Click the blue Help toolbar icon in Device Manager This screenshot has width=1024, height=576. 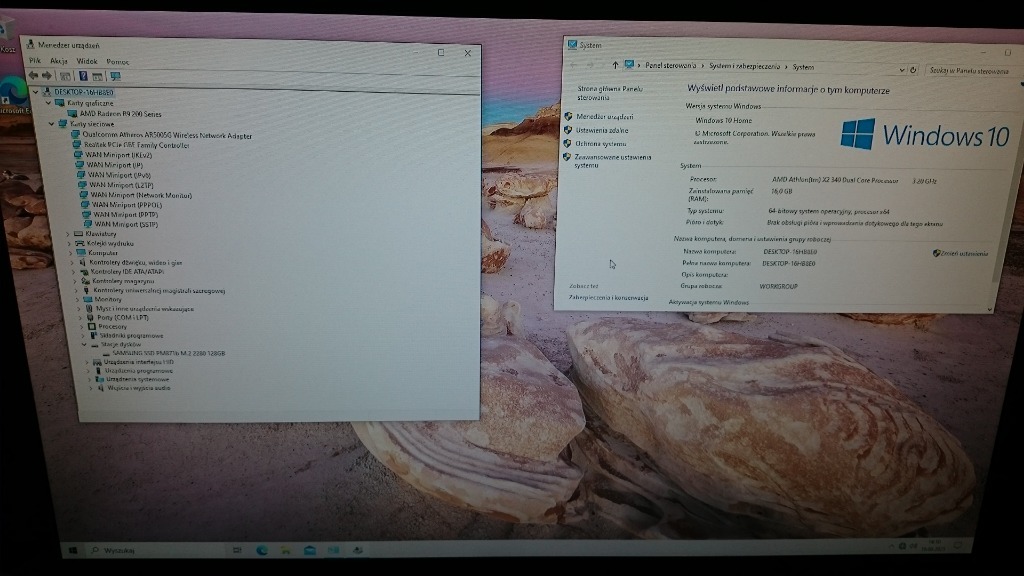point(83,76)
